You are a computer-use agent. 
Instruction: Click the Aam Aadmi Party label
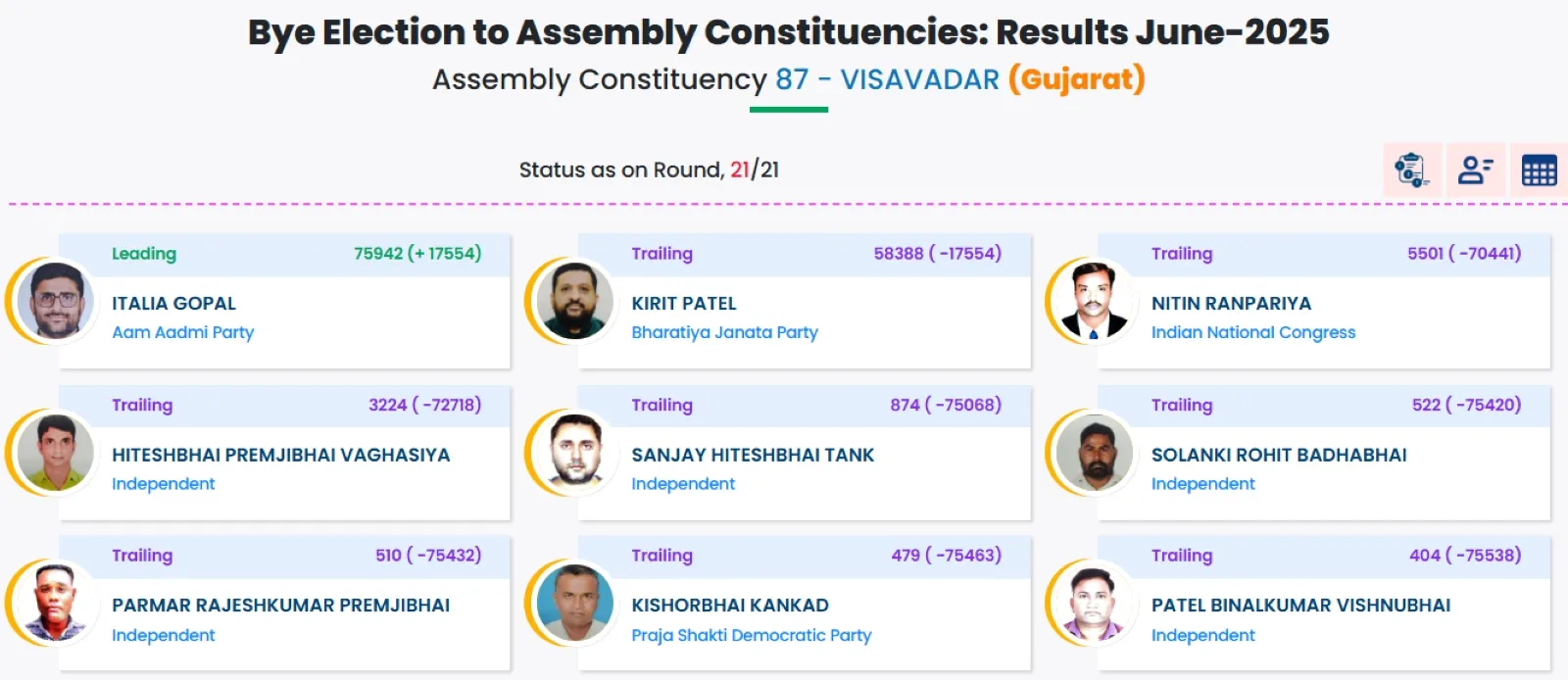(182, 332)
